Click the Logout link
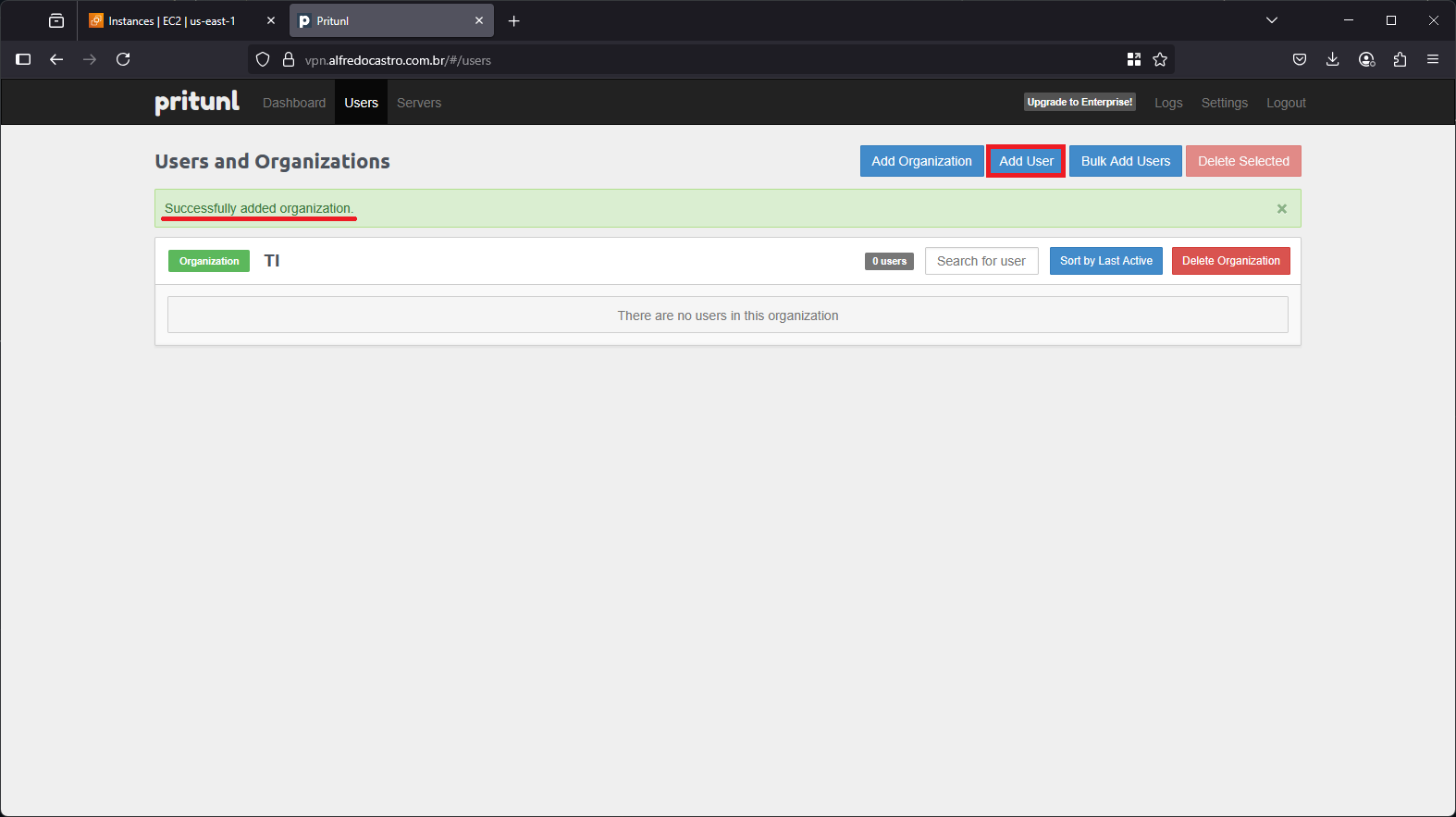The width and height of the screenshot is (1456, 817). click(1286, 103)
